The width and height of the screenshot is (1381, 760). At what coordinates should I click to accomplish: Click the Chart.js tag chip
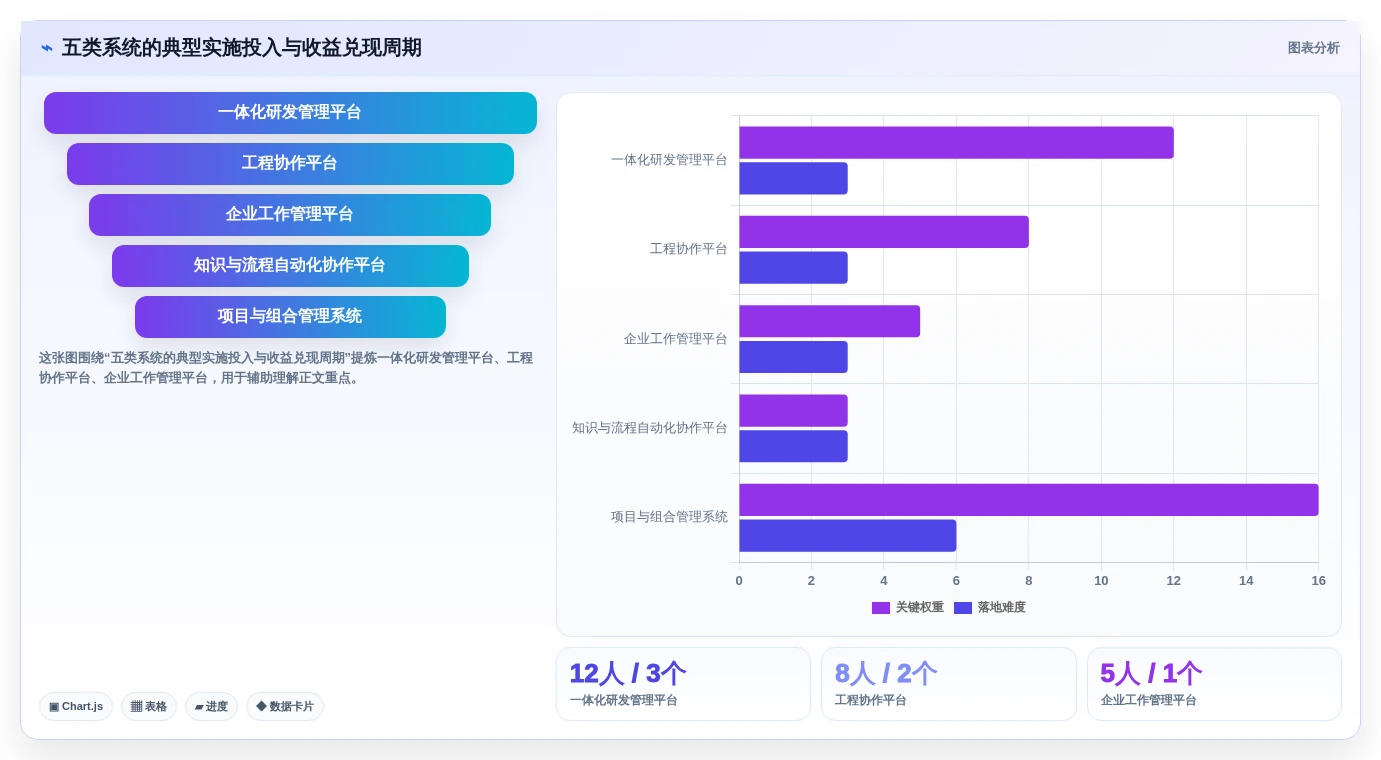76,707
